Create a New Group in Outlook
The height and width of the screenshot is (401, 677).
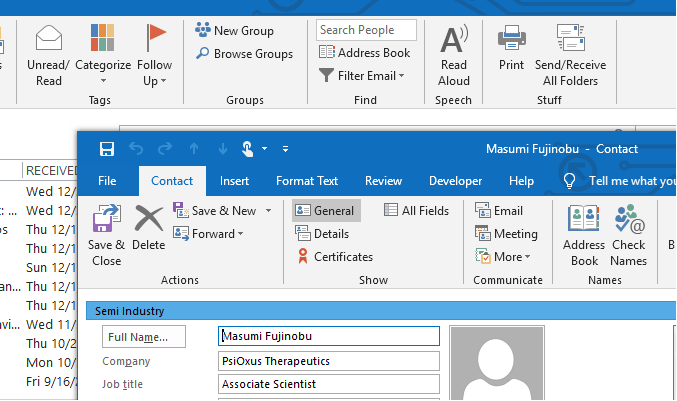pyautogui.click(x=234, y=31)
